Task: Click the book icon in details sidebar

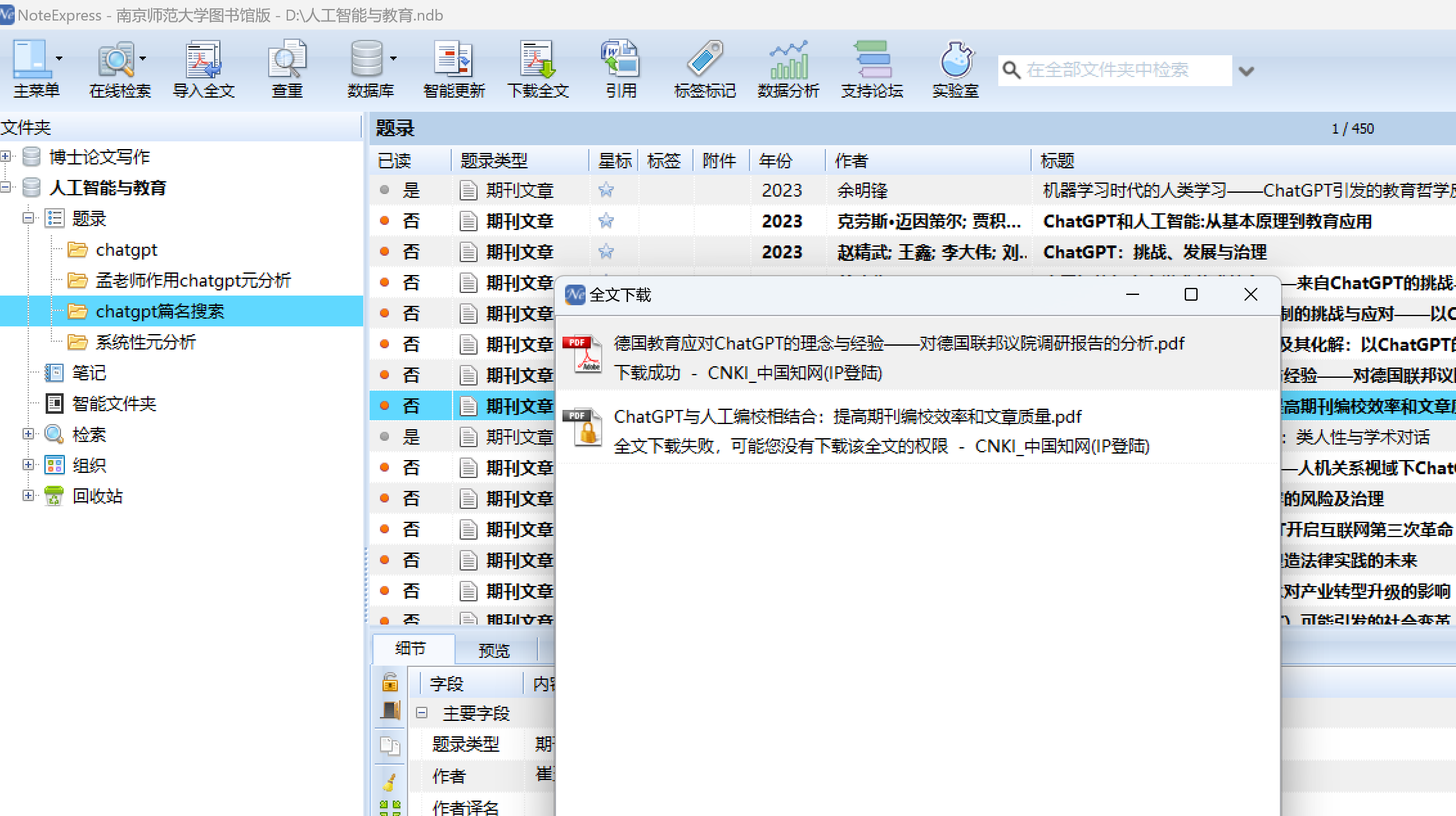Action: point(390,711)
